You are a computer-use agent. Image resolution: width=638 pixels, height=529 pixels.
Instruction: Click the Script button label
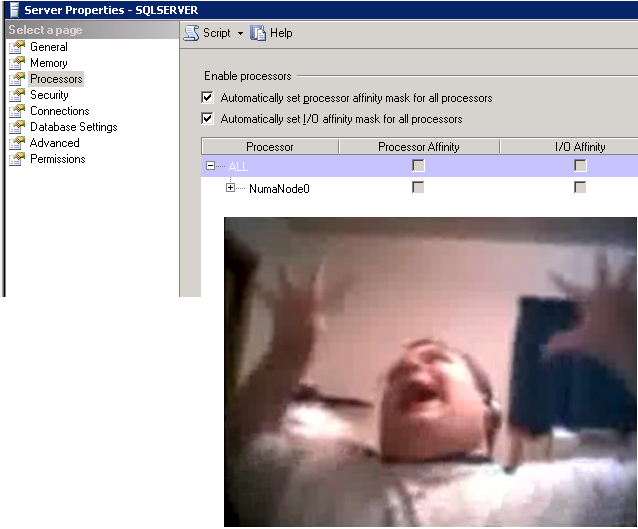[216, 33]
